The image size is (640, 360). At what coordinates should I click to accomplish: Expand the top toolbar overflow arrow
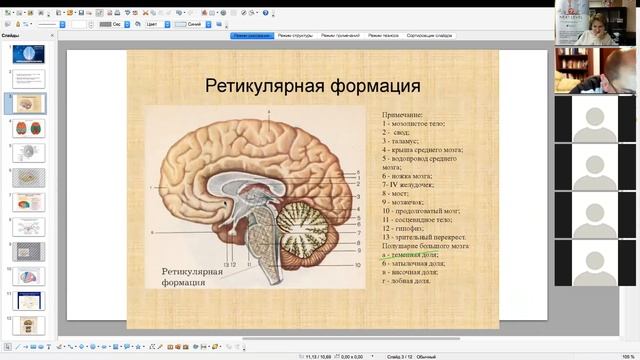(x=273, y=16)
